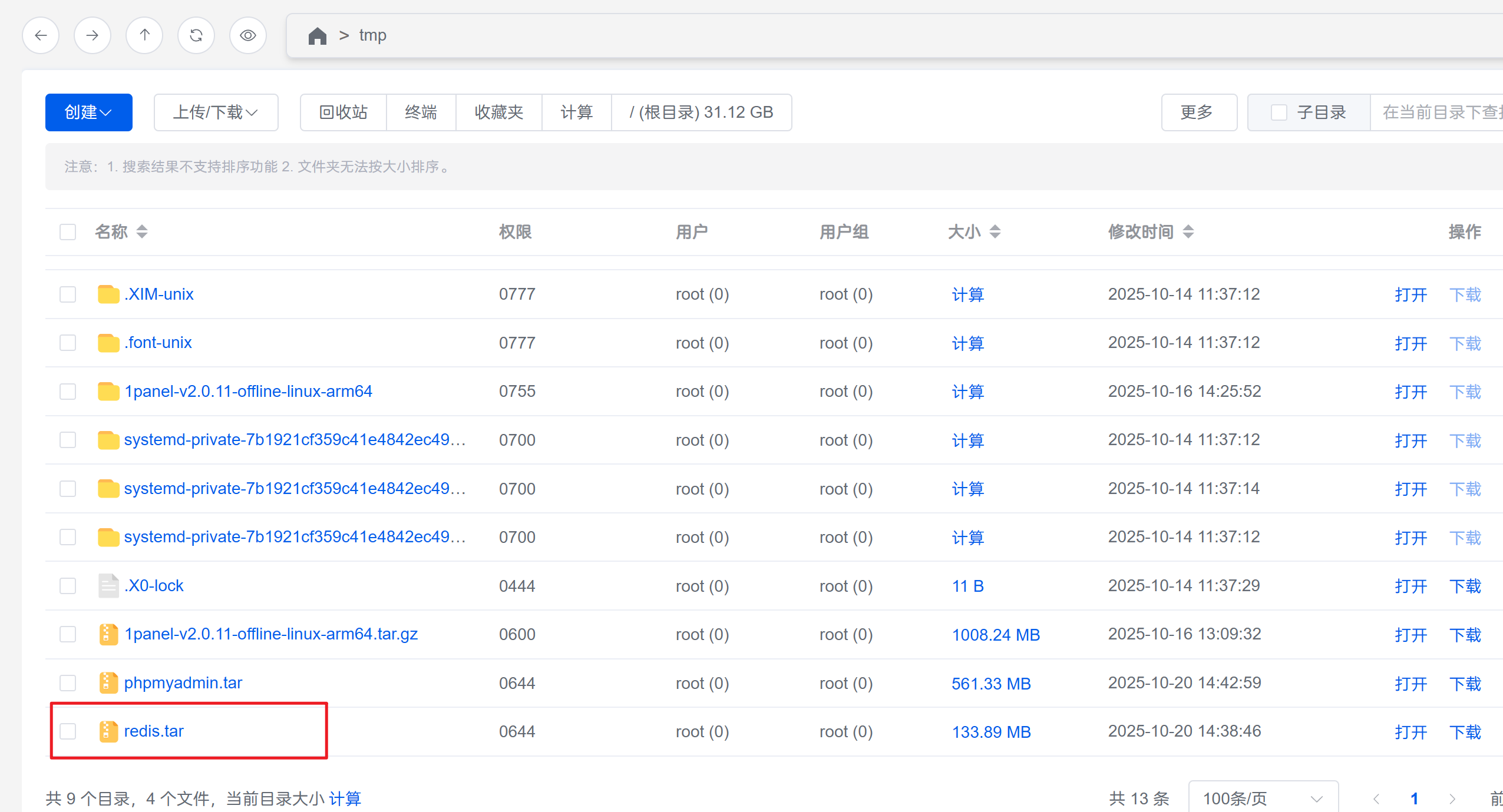Toggle hidden files eye icon

[x=248, y=35]
